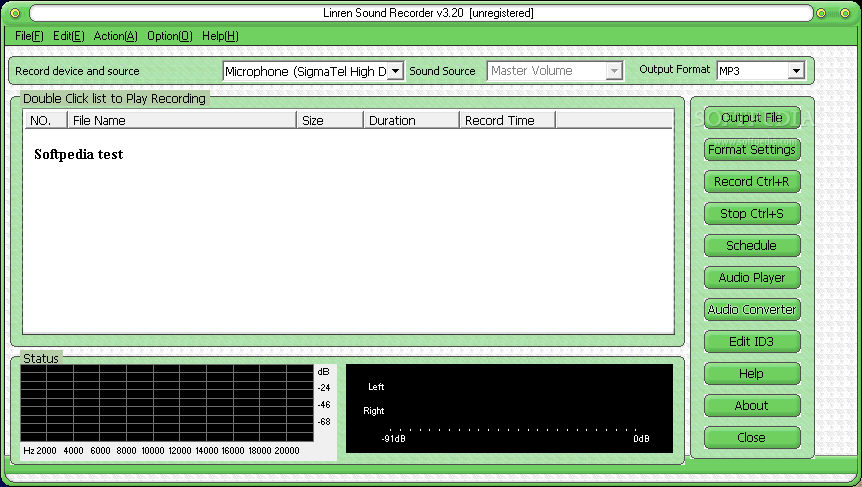Screen dimensions: 862x487
Task: Expand the MP3 output format dropdown
Action: [x=796, y=70]
